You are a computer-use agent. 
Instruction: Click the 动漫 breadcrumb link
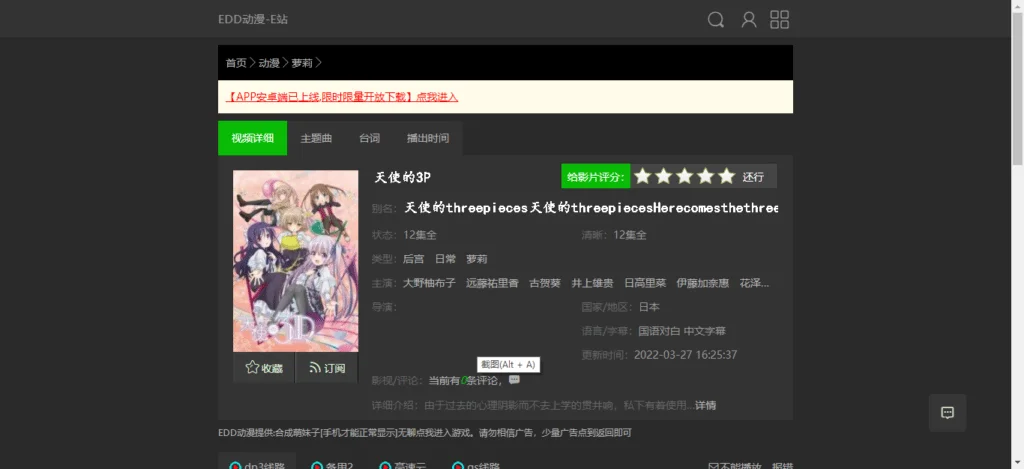[269, 63]
